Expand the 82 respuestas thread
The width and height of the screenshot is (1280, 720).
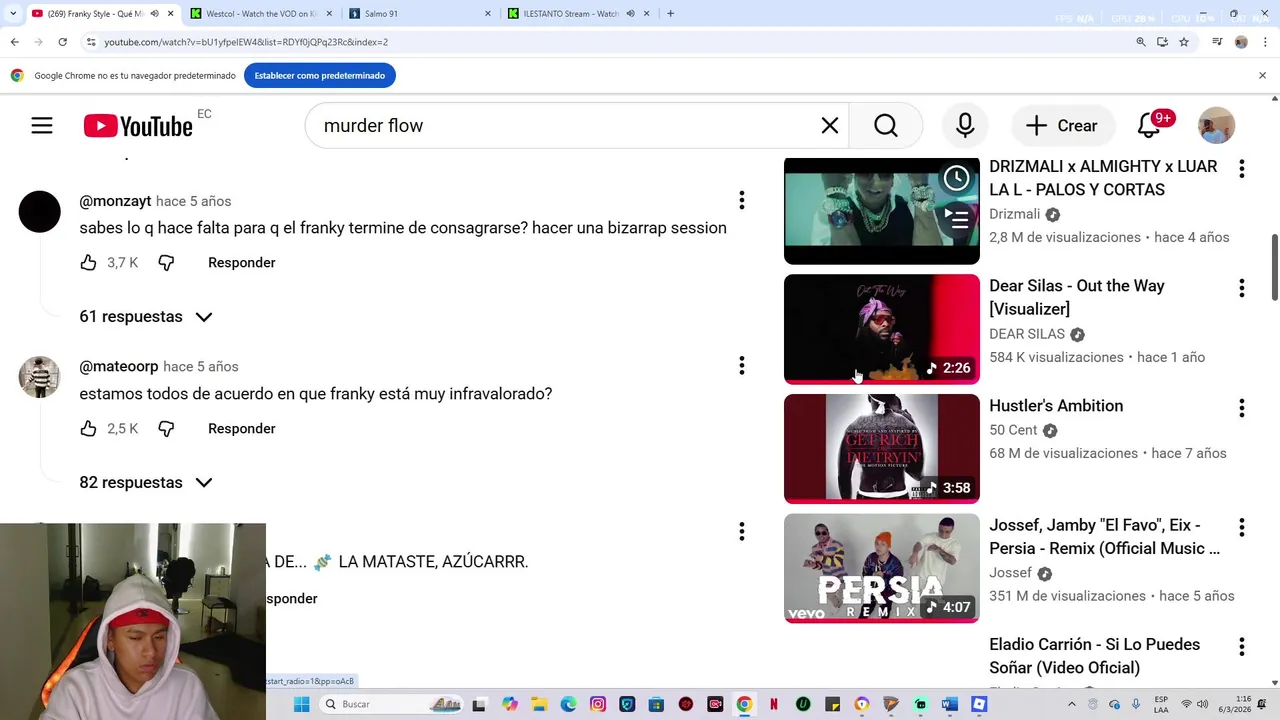click(x=146, y=482)
